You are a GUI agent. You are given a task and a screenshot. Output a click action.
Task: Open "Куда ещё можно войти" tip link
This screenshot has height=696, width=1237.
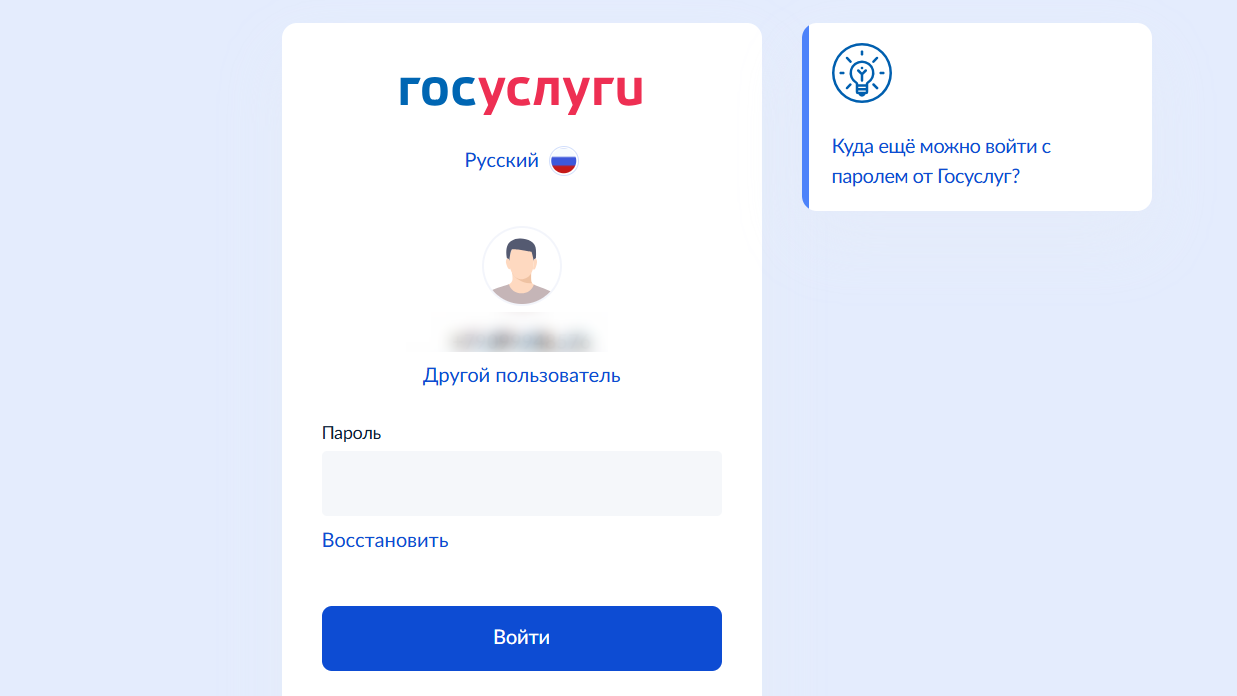(x=941, y=147)
